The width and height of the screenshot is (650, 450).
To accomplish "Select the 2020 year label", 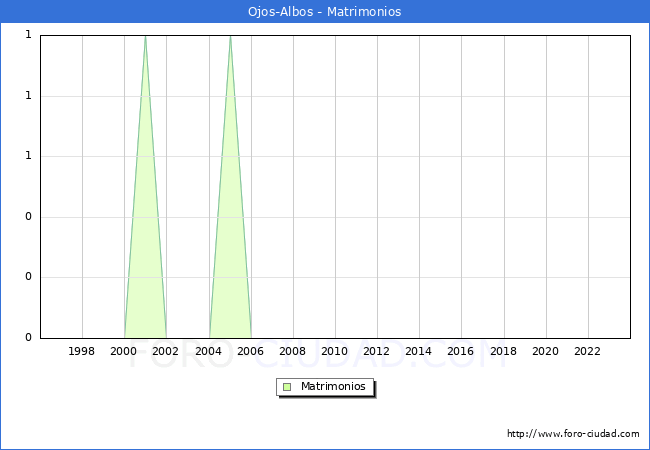I will click(546, 351).
